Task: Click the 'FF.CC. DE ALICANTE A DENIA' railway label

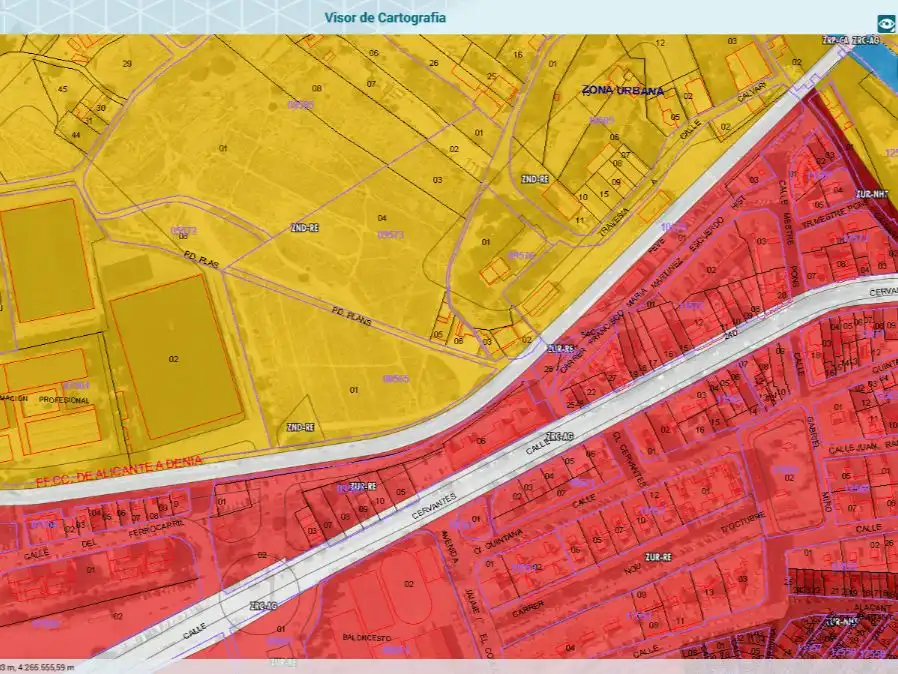Action: 119,471
